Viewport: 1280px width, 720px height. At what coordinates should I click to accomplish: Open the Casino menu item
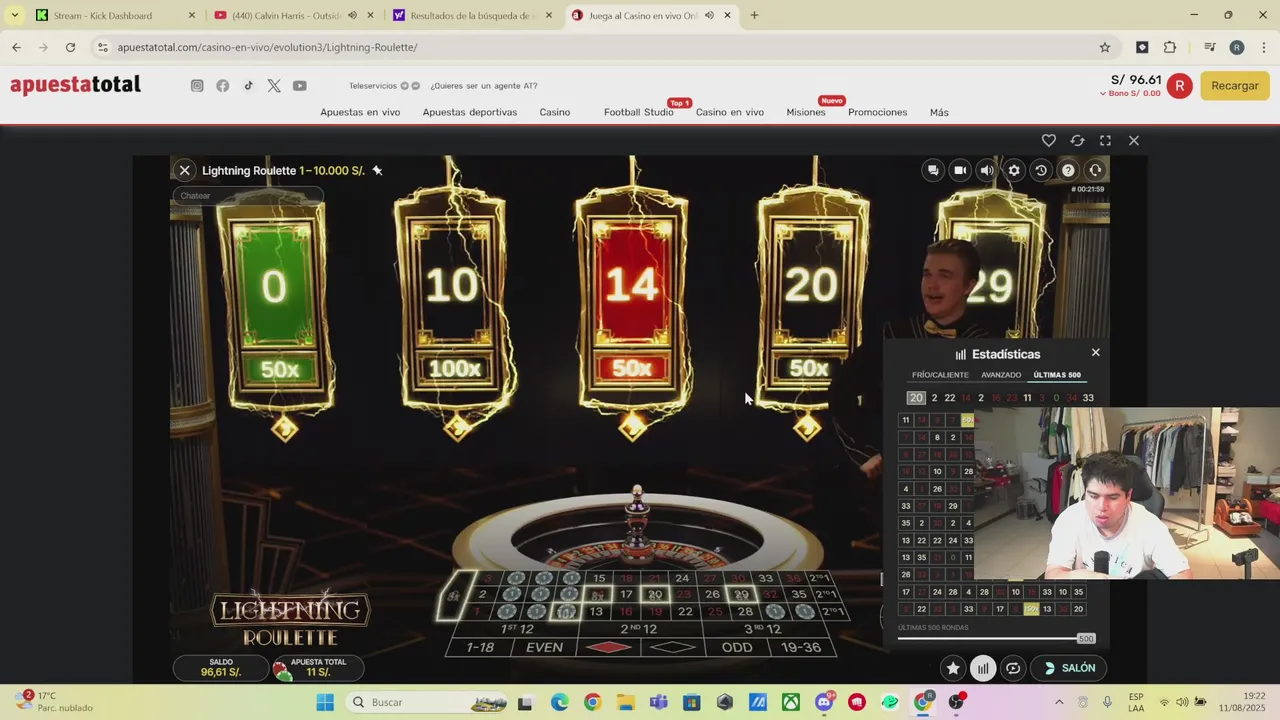pyautogui.click(x=555, y=112)
